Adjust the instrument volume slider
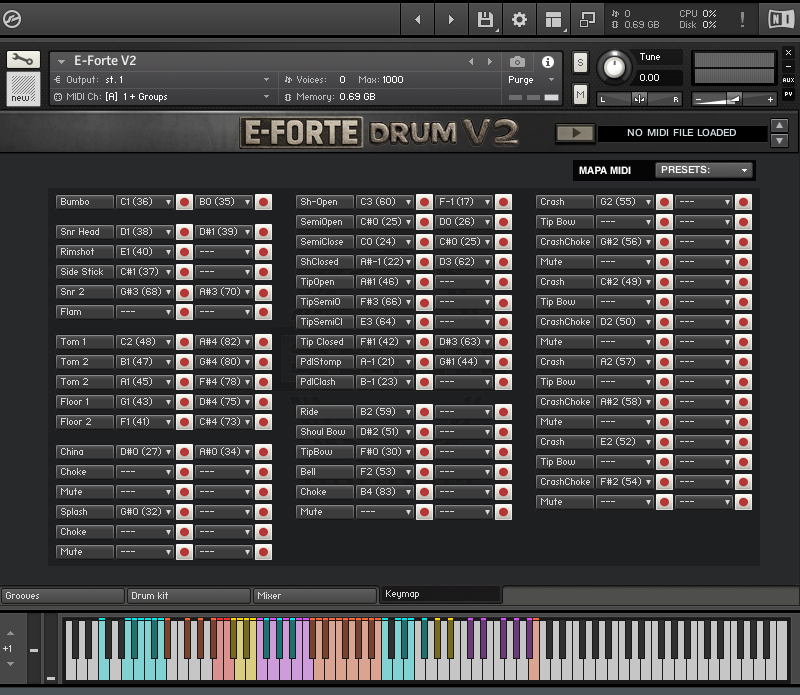This screenshot has width=800, height=695. point(734,99)
